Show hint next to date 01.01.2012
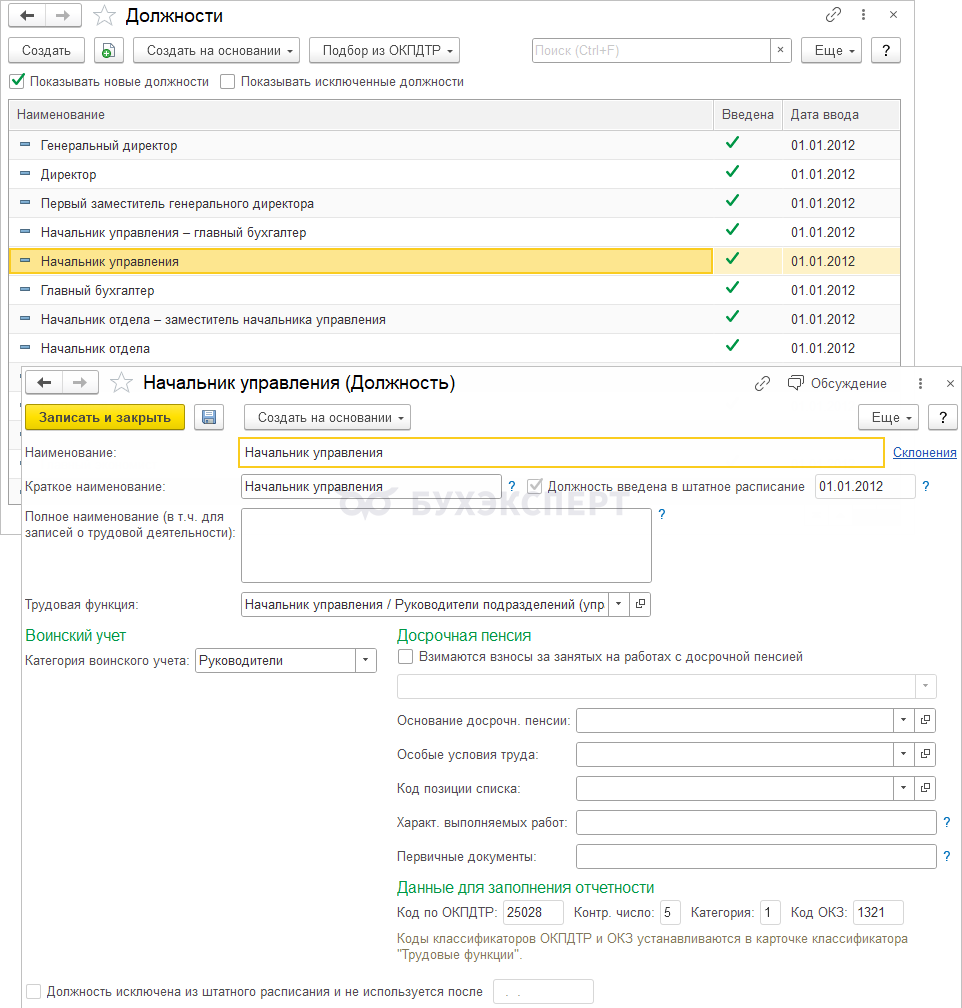This screenshot has height=1008, width=962. [x=926, y=486]
